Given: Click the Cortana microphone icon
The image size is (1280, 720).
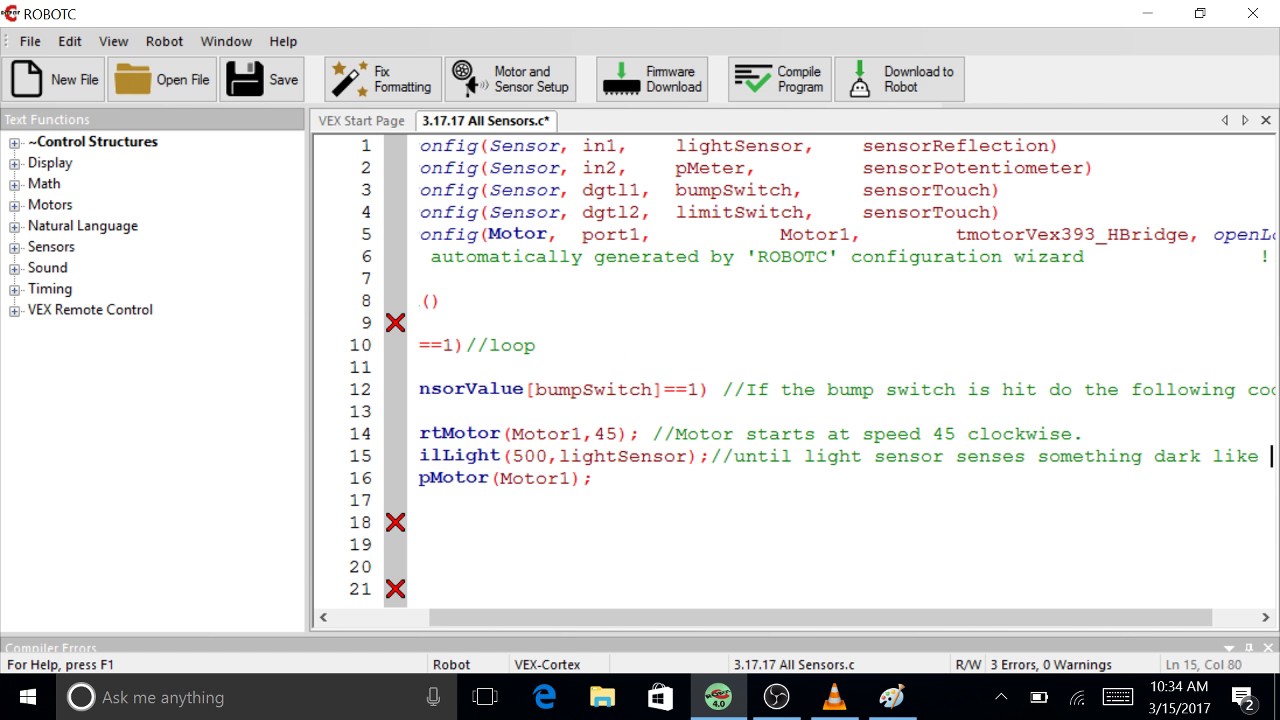Looking at the screenshot, I should click(433, 697).
